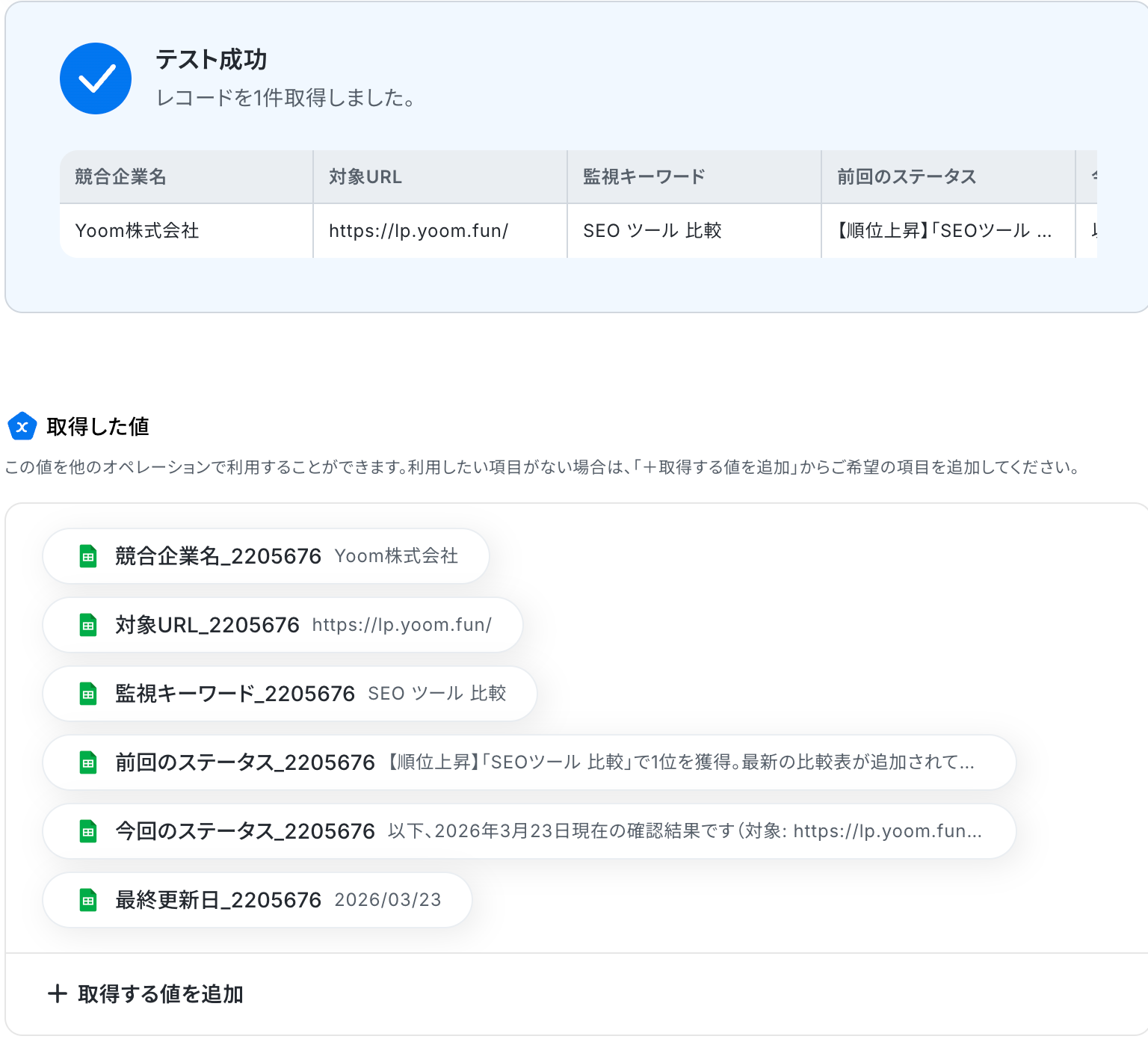Click the Sheets icon next to 対象URL_2205676
The image size is (1148, 1042).
pos(88,625)
